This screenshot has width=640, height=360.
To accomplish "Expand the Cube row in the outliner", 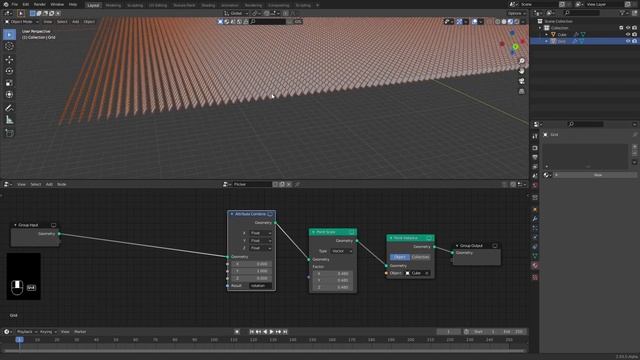I will pyautogui.click(x=547, y=35).
